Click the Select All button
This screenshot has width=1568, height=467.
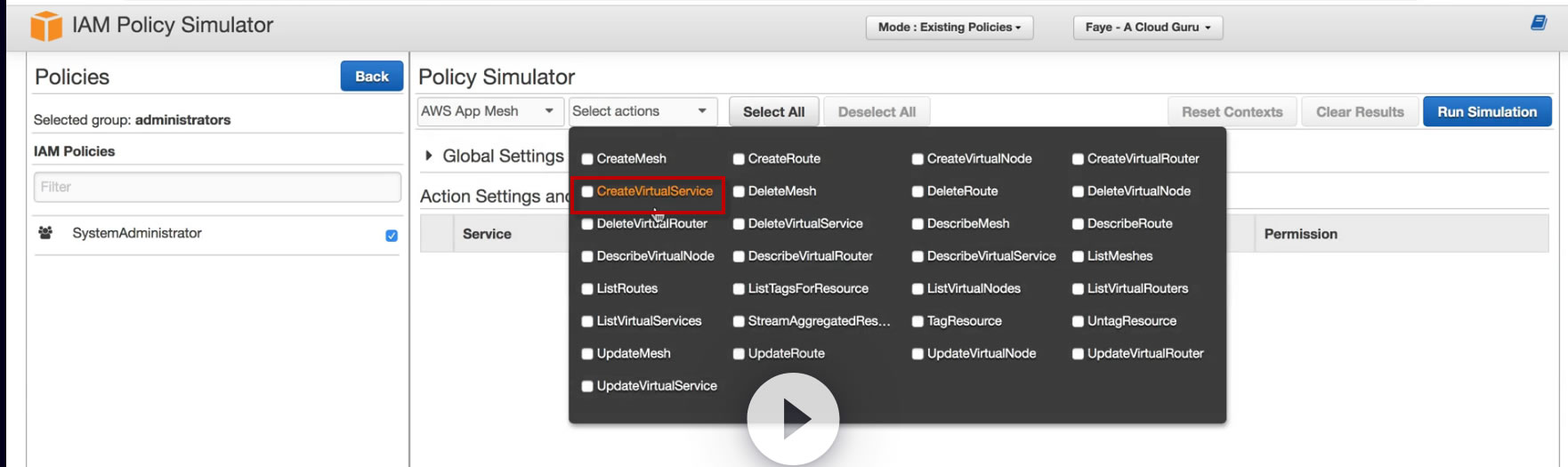pyautogui.click(x=774, y=112)
